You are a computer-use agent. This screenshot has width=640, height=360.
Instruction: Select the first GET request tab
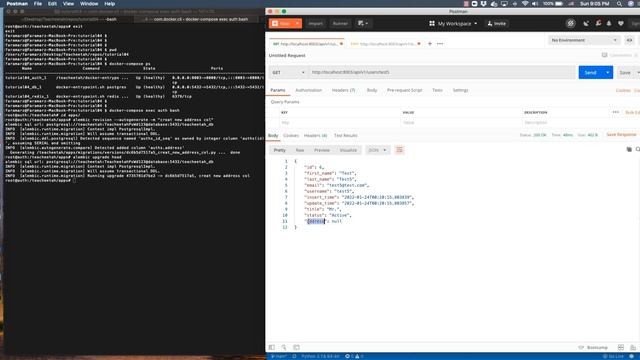tap(307, 44)
